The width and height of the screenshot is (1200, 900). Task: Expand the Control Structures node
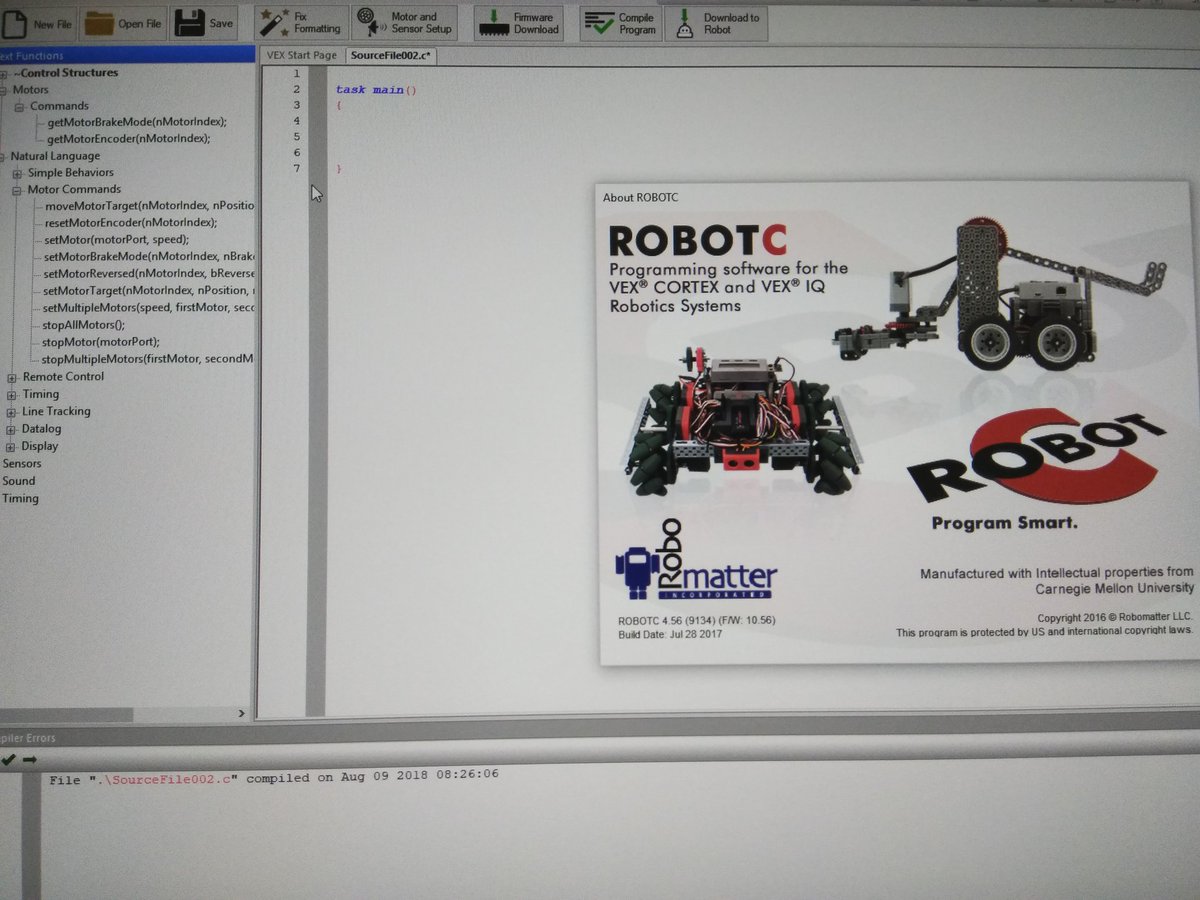4,73
